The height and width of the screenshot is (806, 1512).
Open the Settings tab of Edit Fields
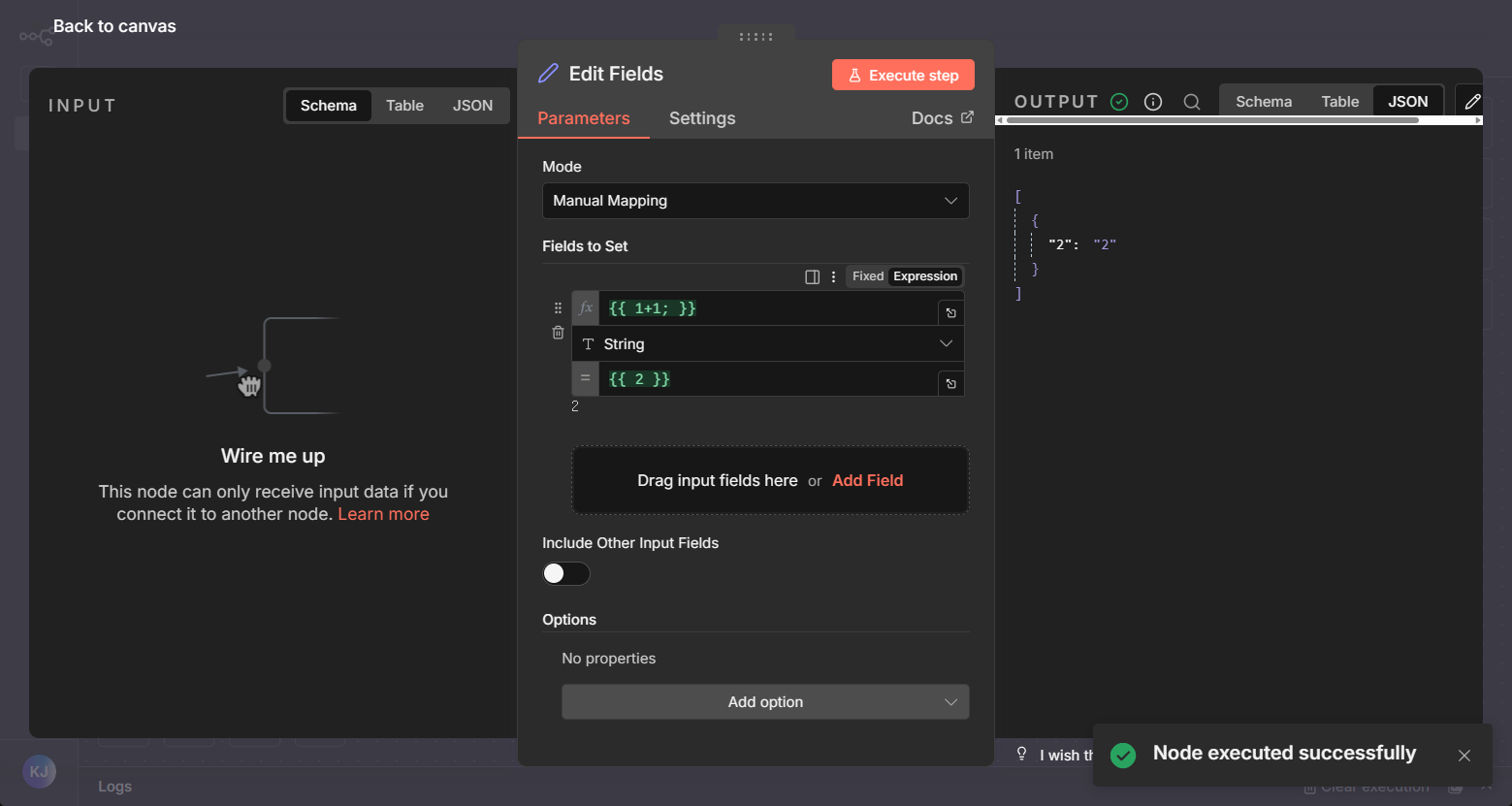[x=702, y=118]
